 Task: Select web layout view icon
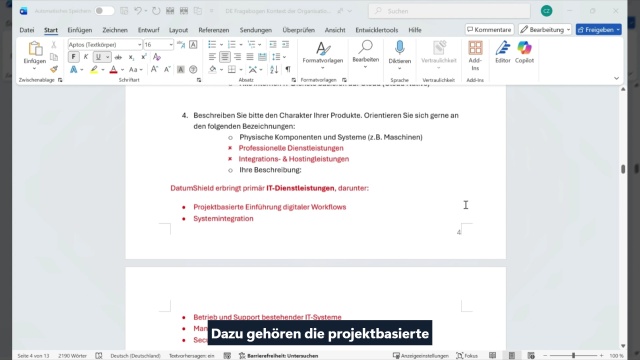point(531,356)
